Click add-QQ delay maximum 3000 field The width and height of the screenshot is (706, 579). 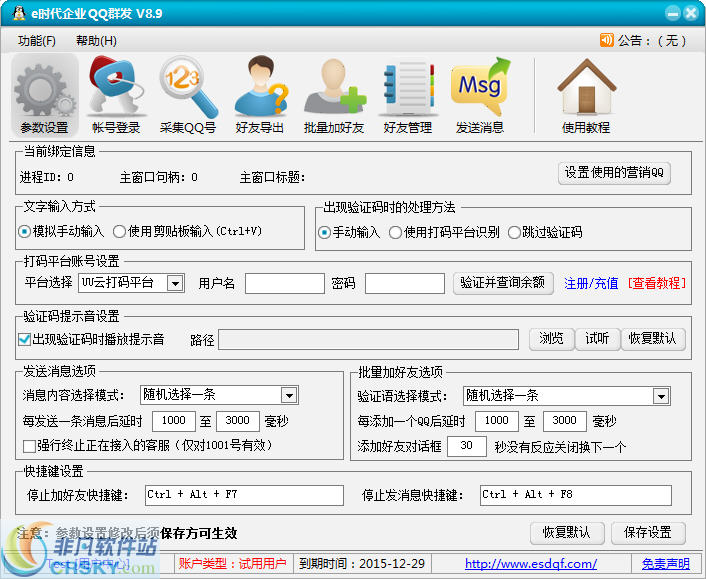pos(565,421)
